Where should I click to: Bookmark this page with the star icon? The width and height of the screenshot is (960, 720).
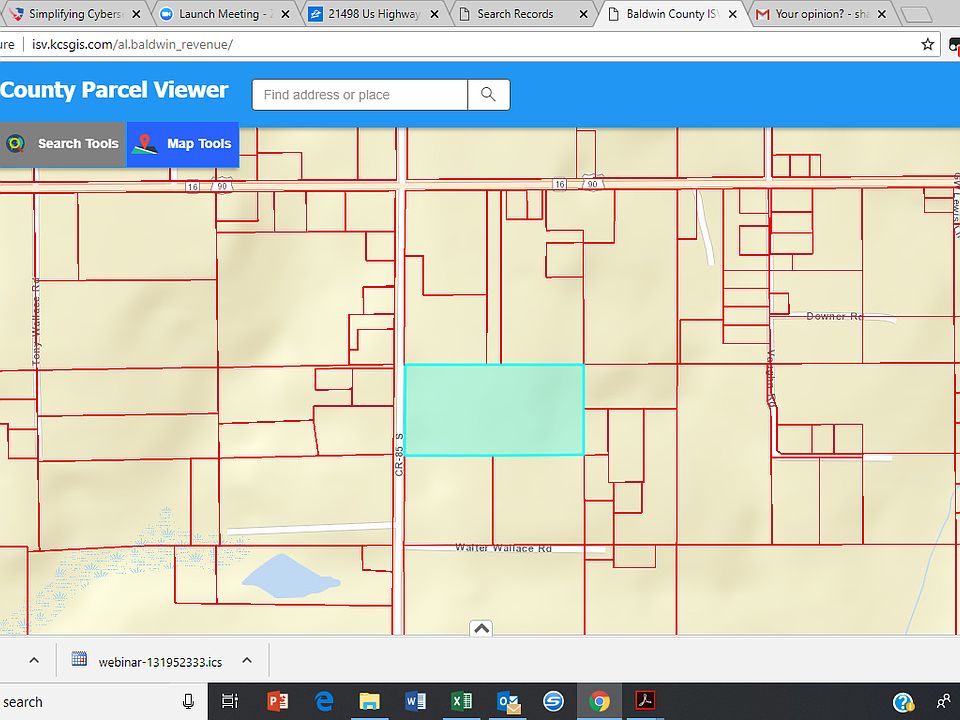click(928, 44)
